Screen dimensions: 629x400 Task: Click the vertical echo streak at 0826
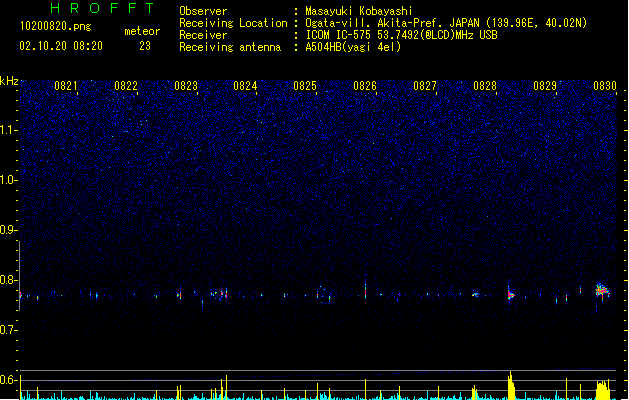click(x=365, y=288)
